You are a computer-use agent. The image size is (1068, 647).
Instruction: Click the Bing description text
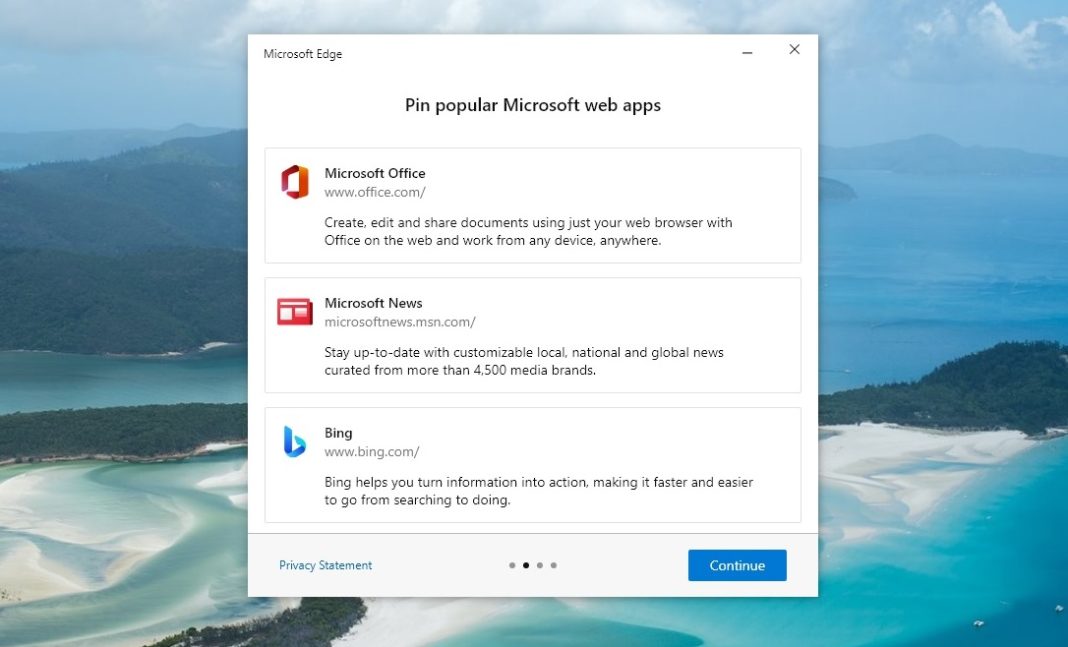(x=539, y=491)
